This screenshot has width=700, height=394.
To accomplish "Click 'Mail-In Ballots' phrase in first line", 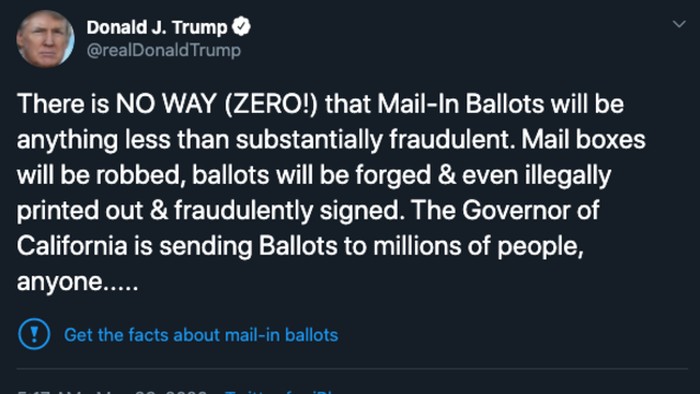I will [461, 104].
